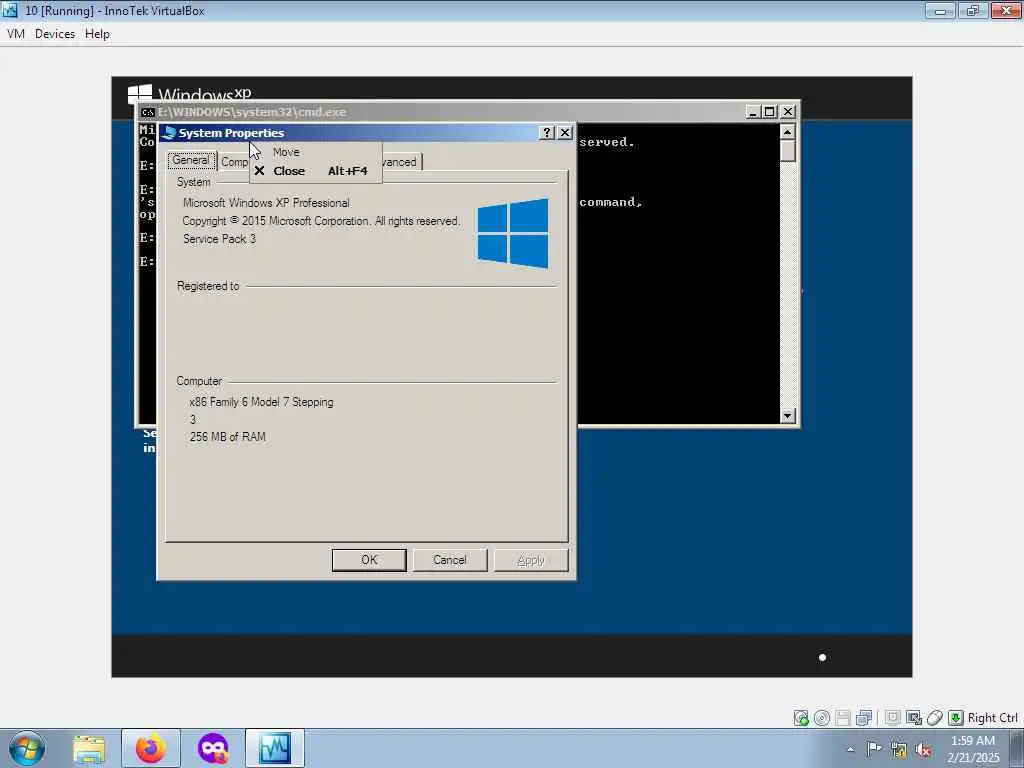Minimize the cmd.exe window
This screenshot has width=1024, height=768.
tap(752, 112)
